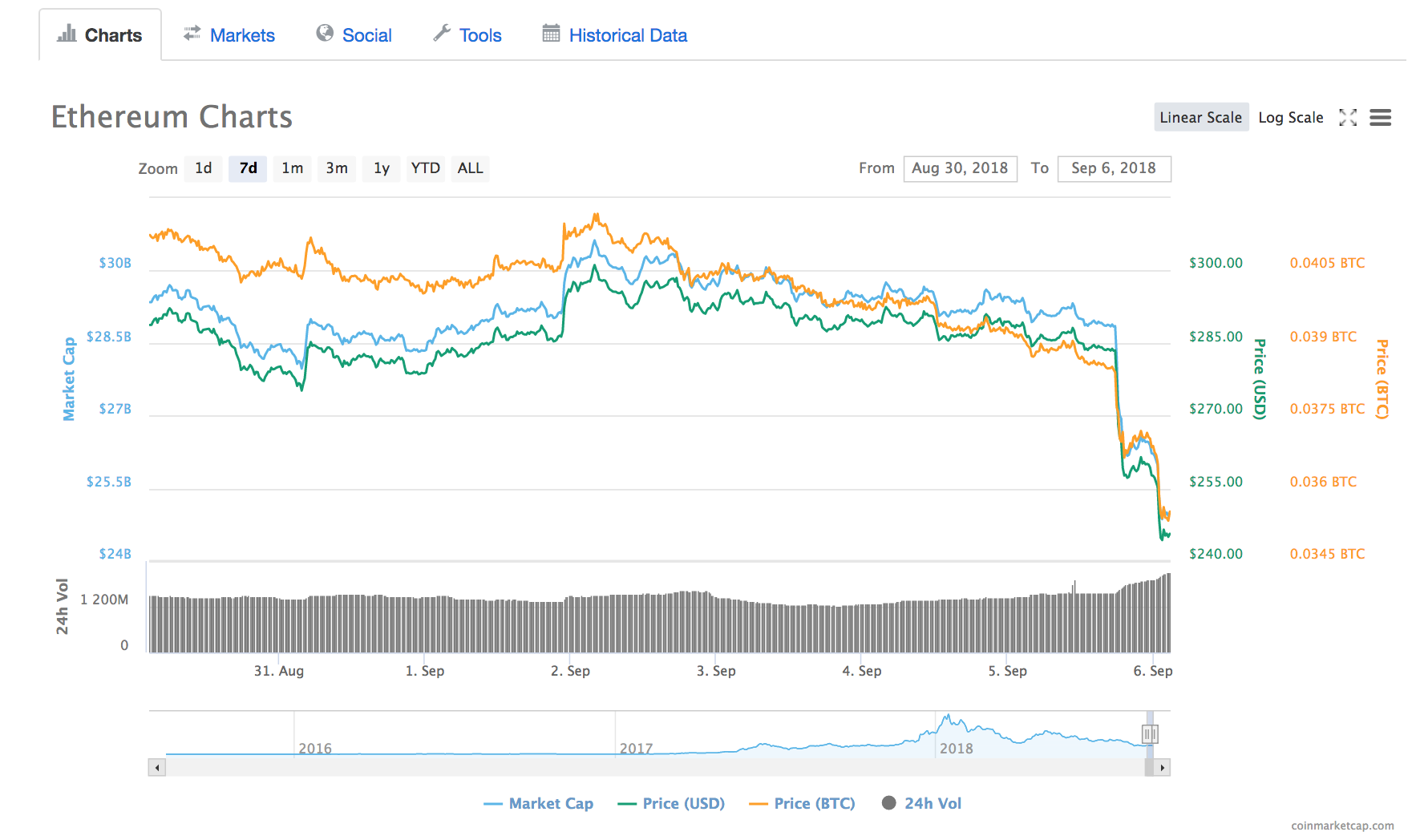1416x840 pixels.
Task: Click the '1 200M' volume axis label
Action: [x=104, y=600]
